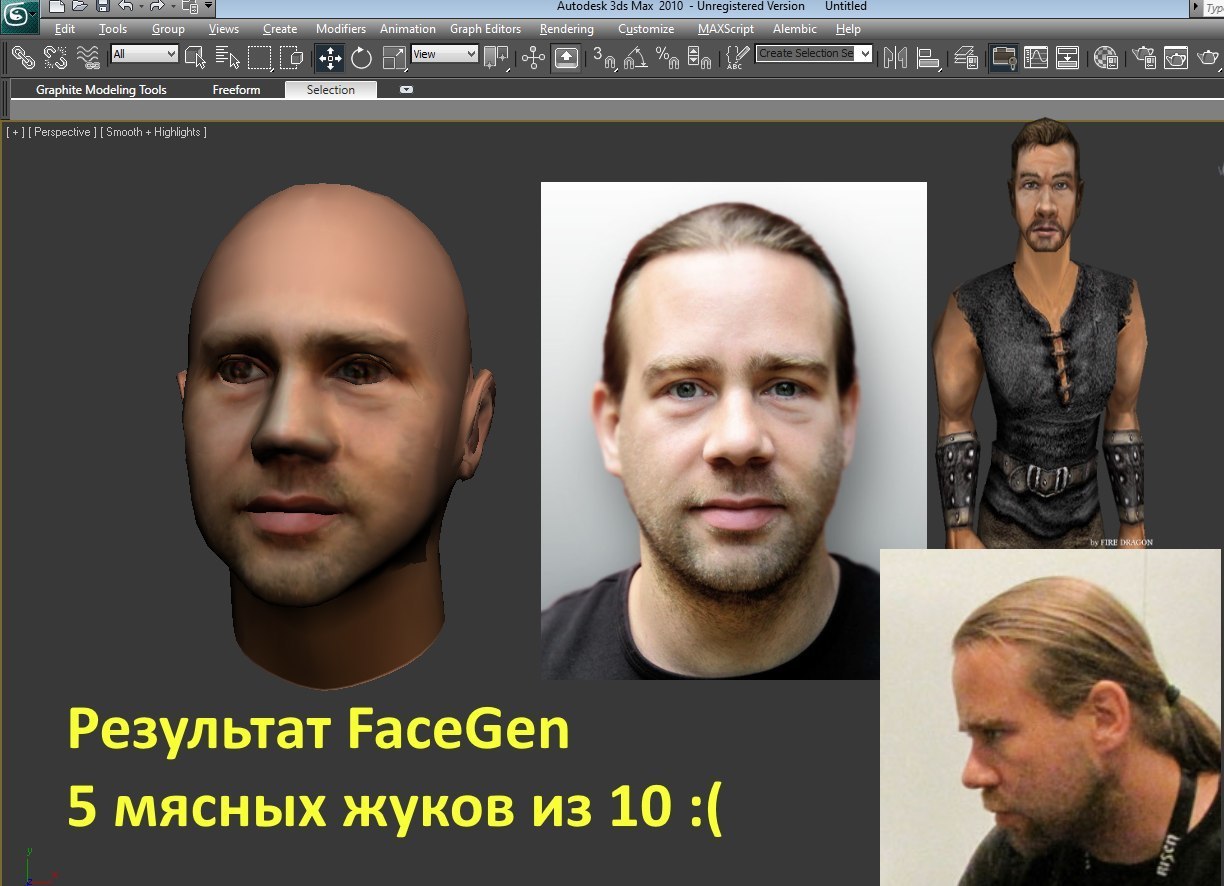Image resolution: width=1224 pixels, height=886 pixels.
Task: Toggle Percent Snap in toolbar
Action: coord(666,58)
